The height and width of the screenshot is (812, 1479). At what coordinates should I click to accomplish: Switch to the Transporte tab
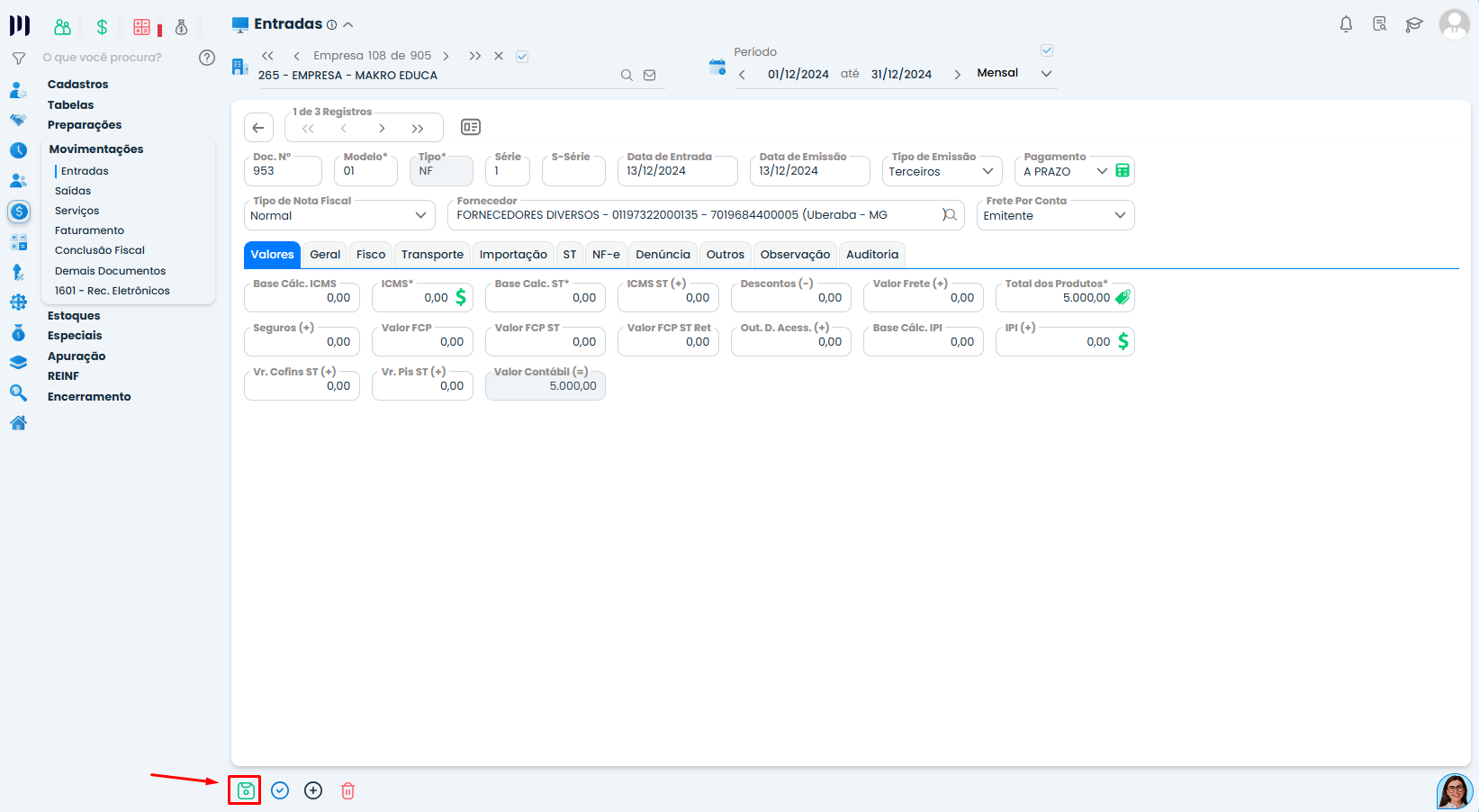(433, 255)
